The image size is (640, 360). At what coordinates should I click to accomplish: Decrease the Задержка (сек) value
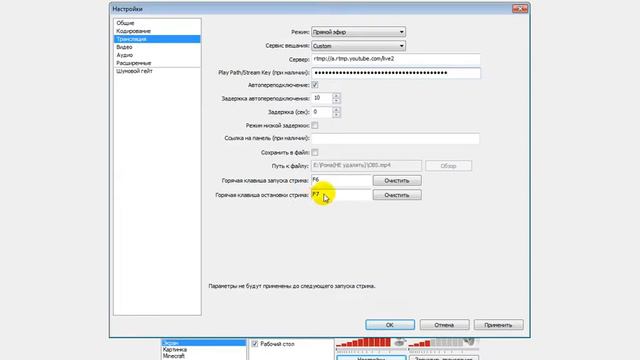click(x=336, y=115)
